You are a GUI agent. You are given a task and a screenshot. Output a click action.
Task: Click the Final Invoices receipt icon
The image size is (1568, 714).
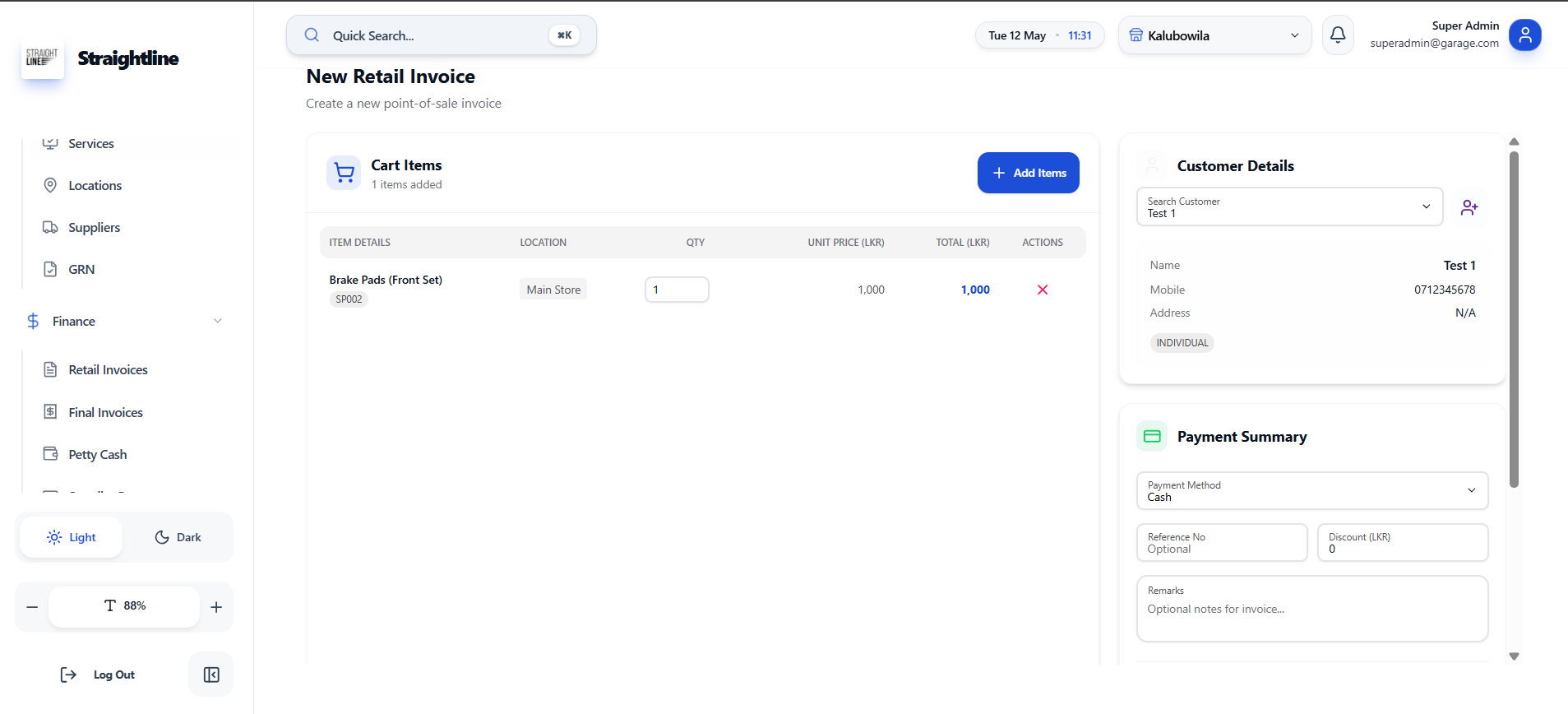tap(50, 411)
